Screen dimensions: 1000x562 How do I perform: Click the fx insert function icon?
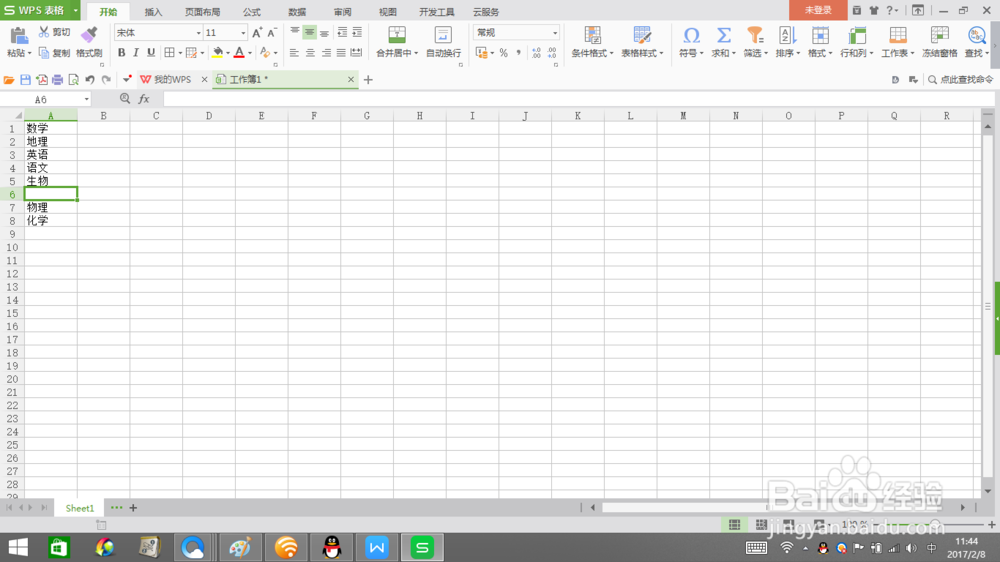pos(144,99)
